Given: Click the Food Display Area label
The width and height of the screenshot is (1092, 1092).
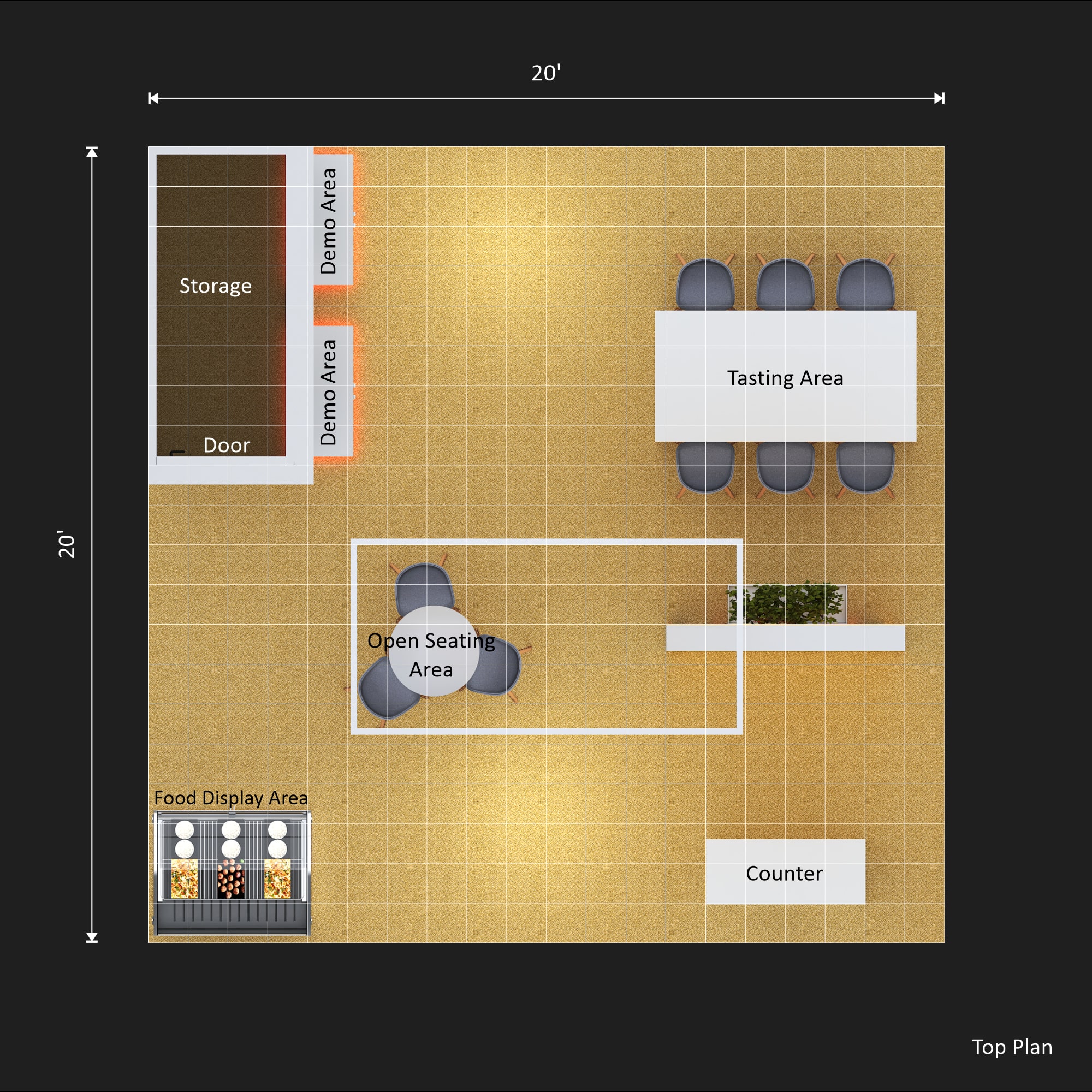Looking at the screenshot, I should pos(230,798).
